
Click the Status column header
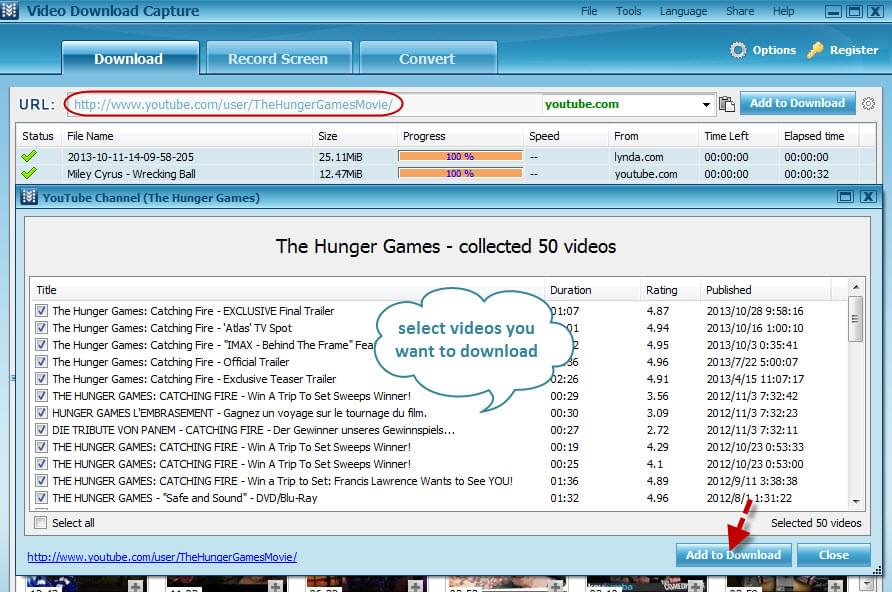click(x=38, y=136)
